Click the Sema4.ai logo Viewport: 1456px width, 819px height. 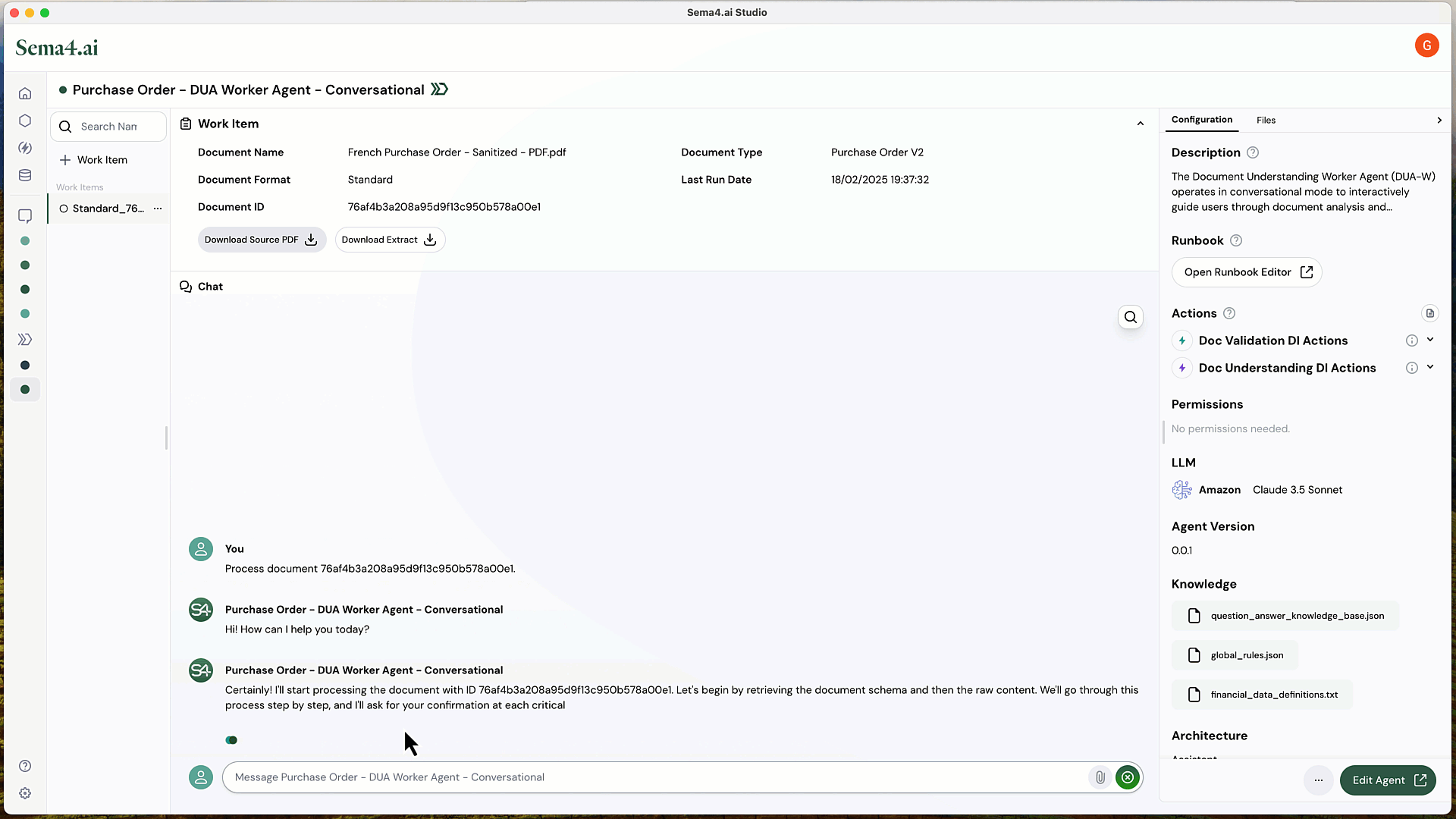pyautogui.click(x=57, y=48)
